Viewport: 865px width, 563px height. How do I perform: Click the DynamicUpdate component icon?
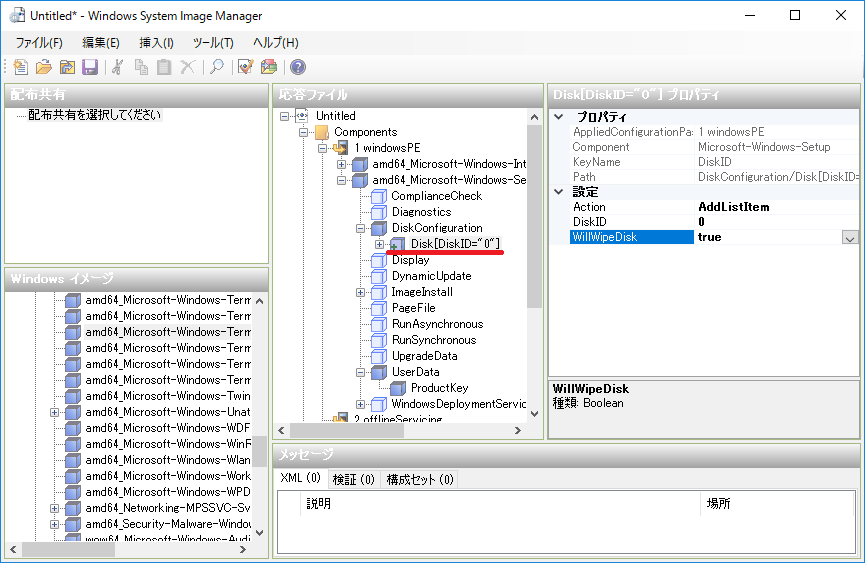(378, 276)
